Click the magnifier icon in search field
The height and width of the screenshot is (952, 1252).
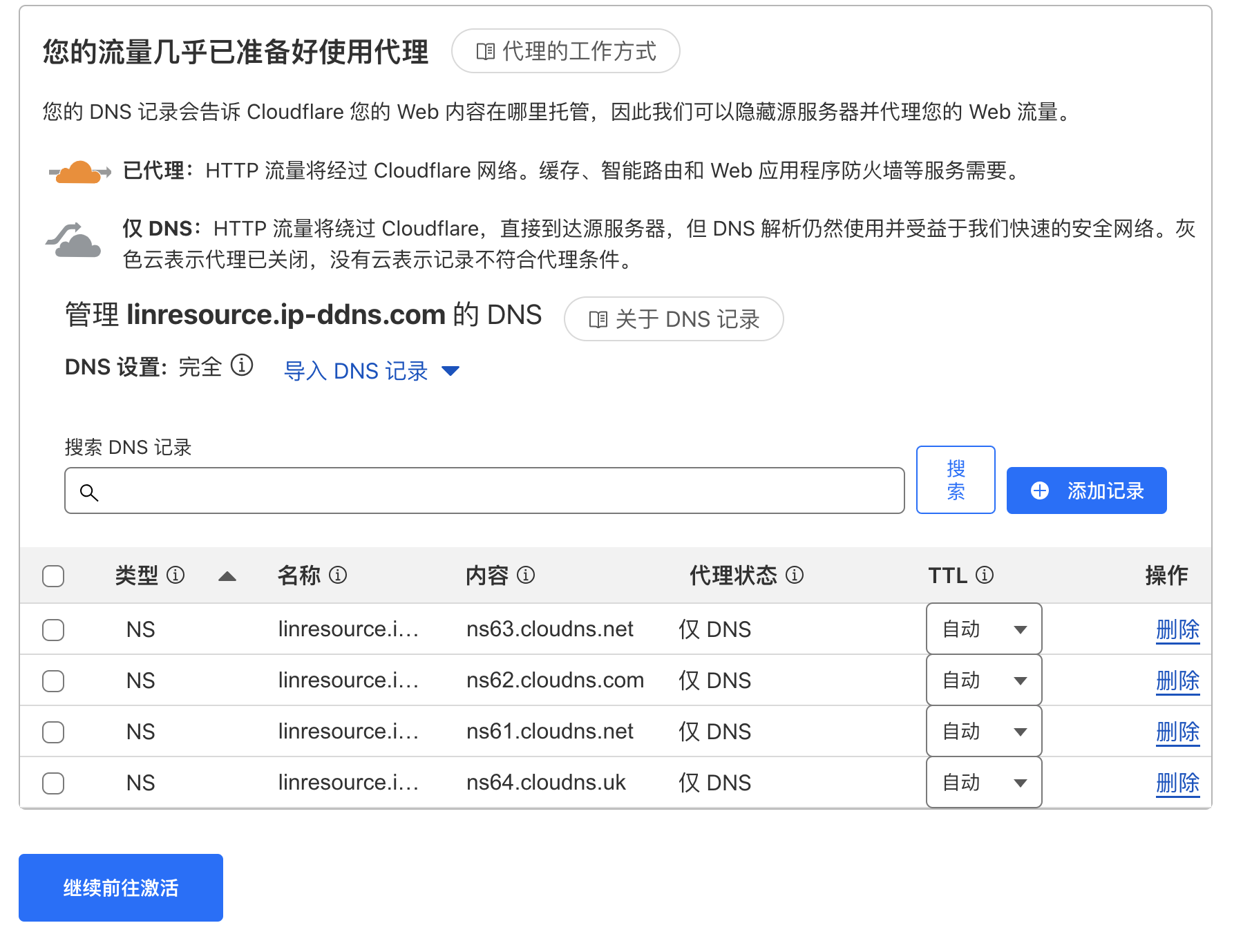[x=89, y=493]
